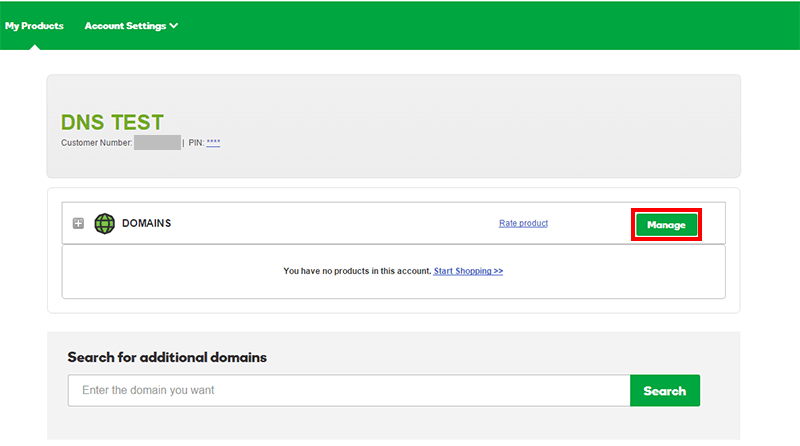Focus the 'Enter the domain you want' field

pyautogui.click(x=348, y=390)
